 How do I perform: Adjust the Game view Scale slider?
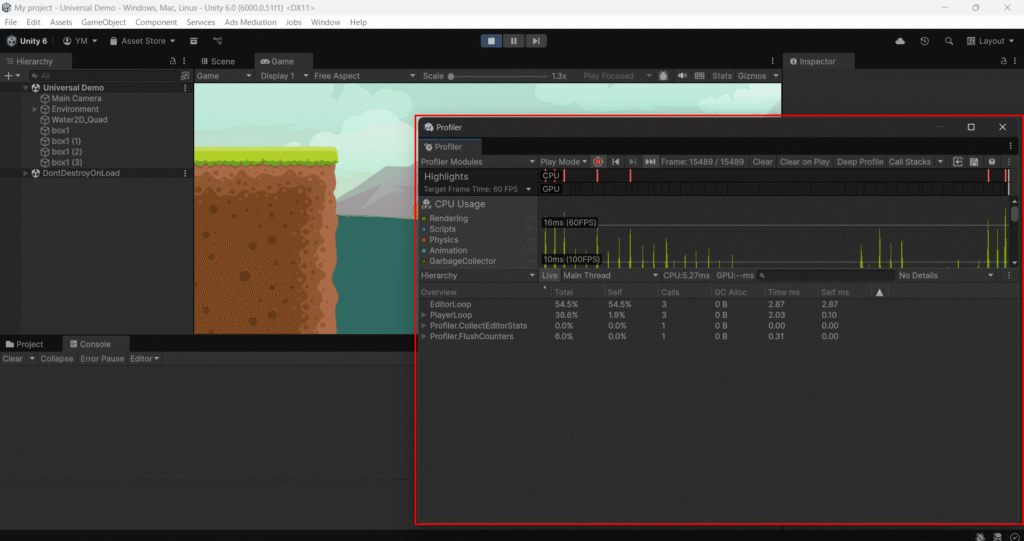point(452,76)
